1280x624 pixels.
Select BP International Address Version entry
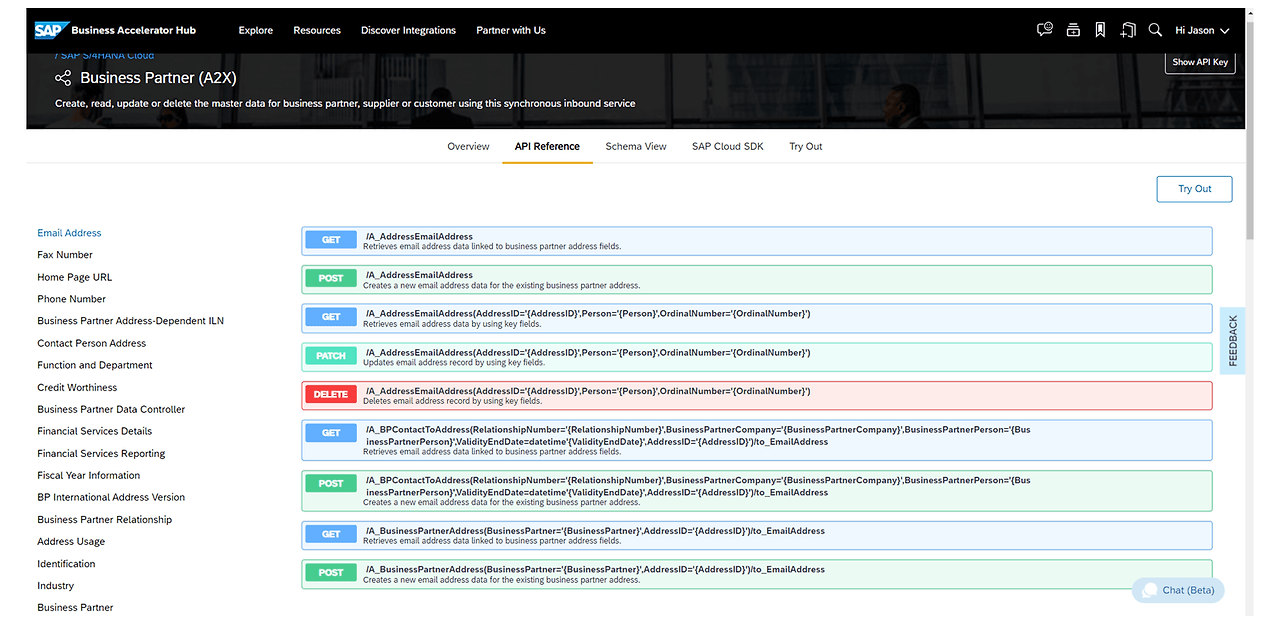click(x=111, y=497)
